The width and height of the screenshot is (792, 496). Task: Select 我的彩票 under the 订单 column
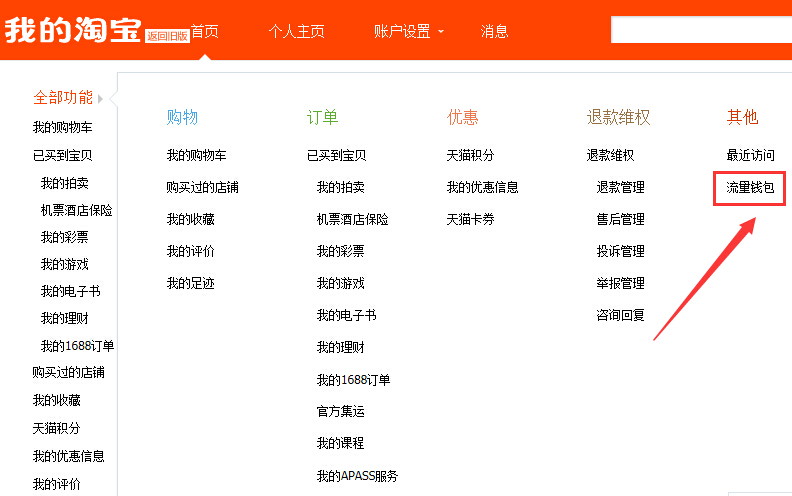tap(341, 251)
